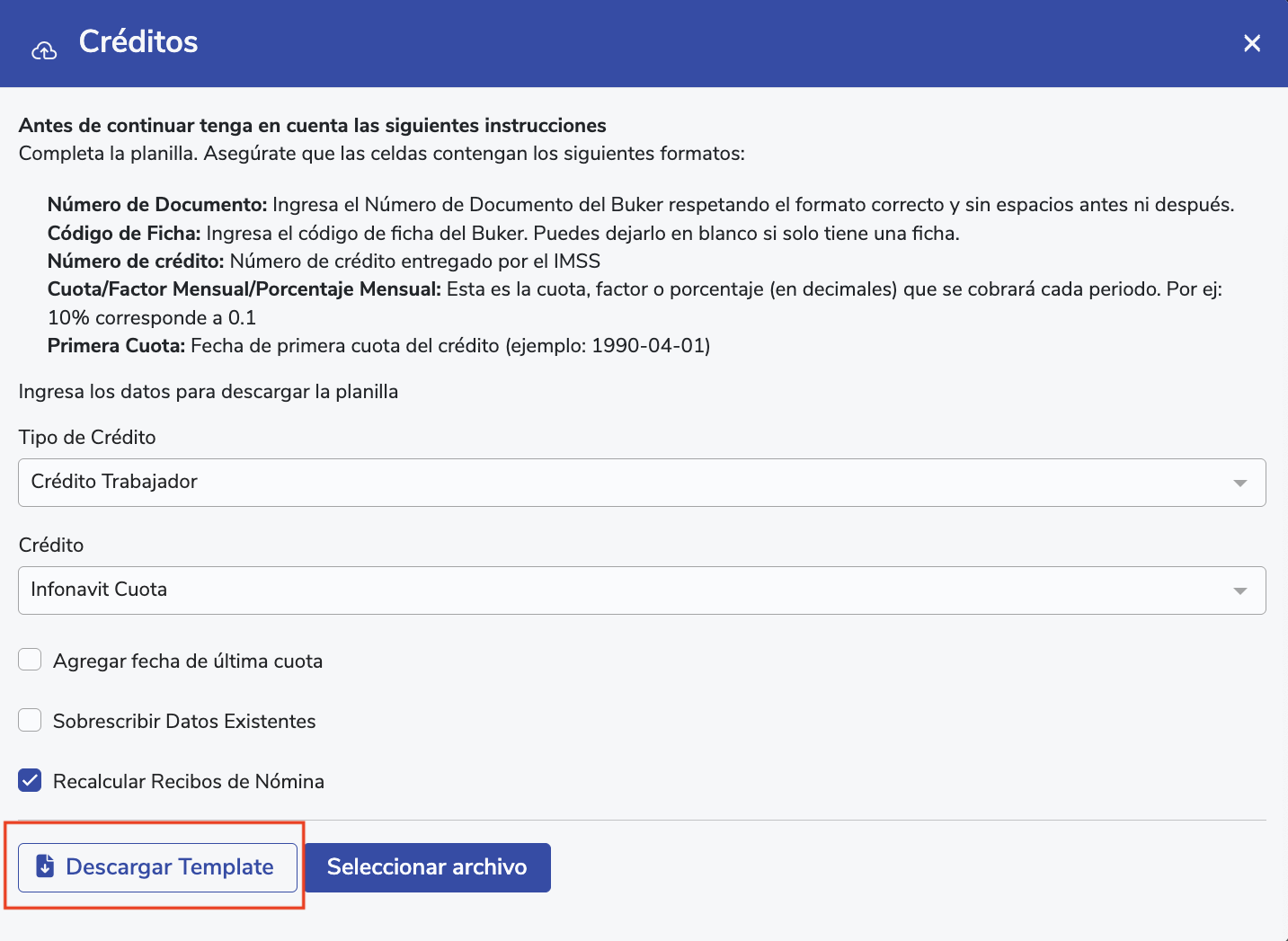This screenshot has width=1288, height=941.
Task: Expand the Infonavit Cuota dropdown arrow
Action: coord(1240,590)
